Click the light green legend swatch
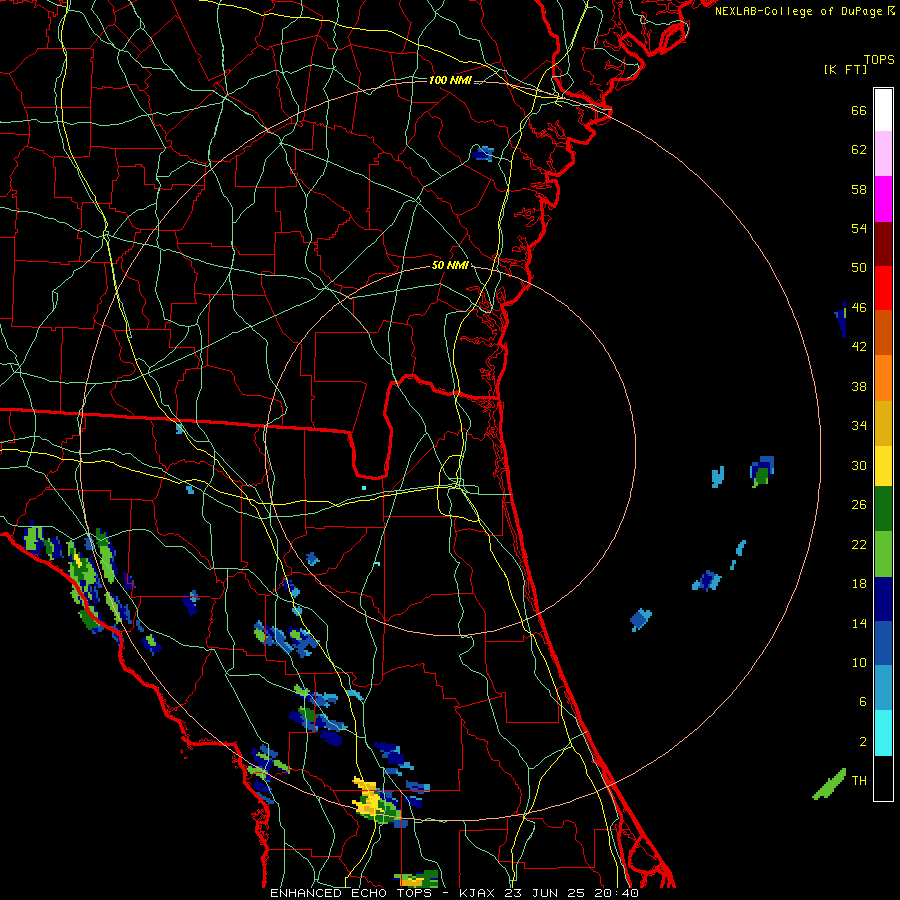900x900 pixels. [883, 554]
